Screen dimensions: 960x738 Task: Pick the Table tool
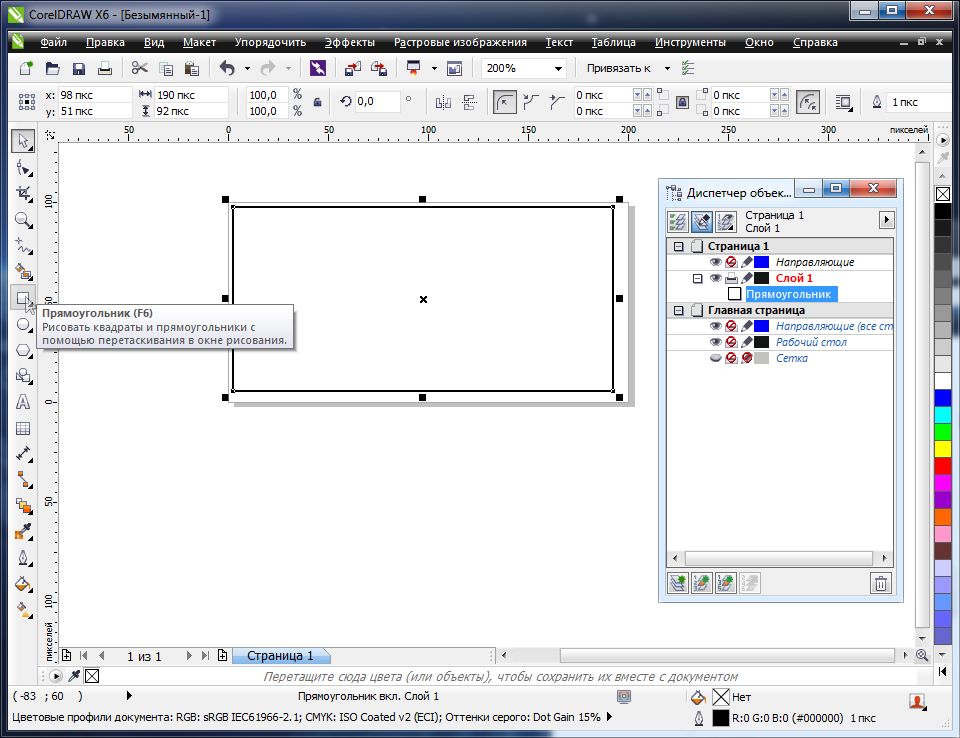(22, 428)
